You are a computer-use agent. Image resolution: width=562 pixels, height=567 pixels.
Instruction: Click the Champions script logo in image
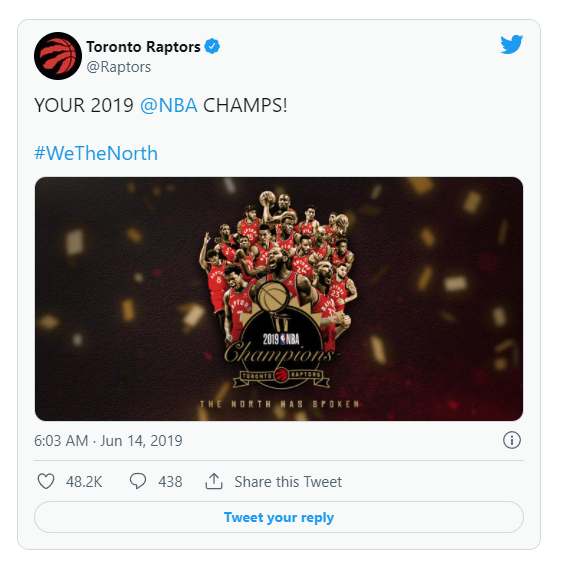278,352
